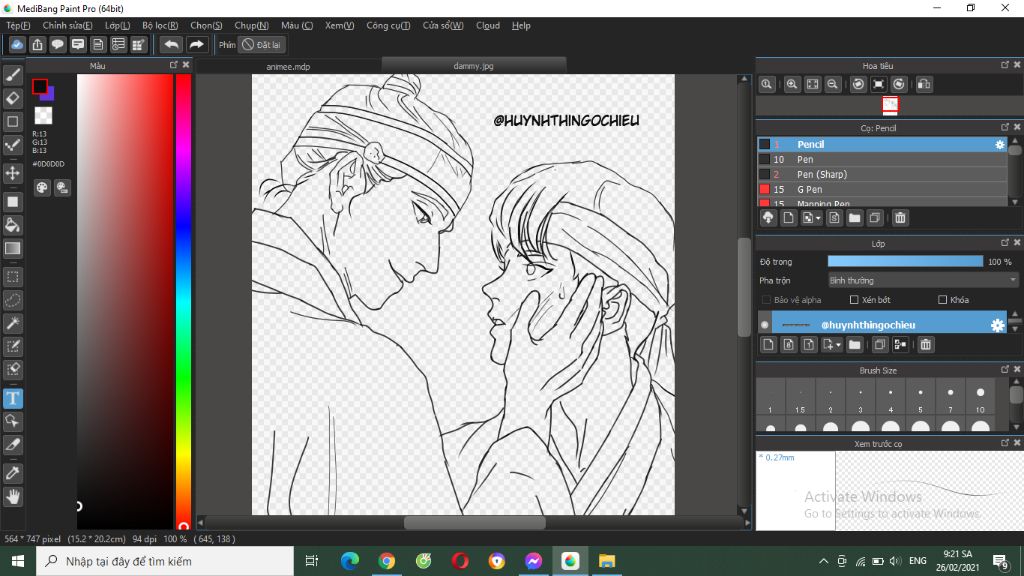Show hidden system tray icons chevron
The height and width of the screenshot is (576, 1024).
click(x=824, y=561)
